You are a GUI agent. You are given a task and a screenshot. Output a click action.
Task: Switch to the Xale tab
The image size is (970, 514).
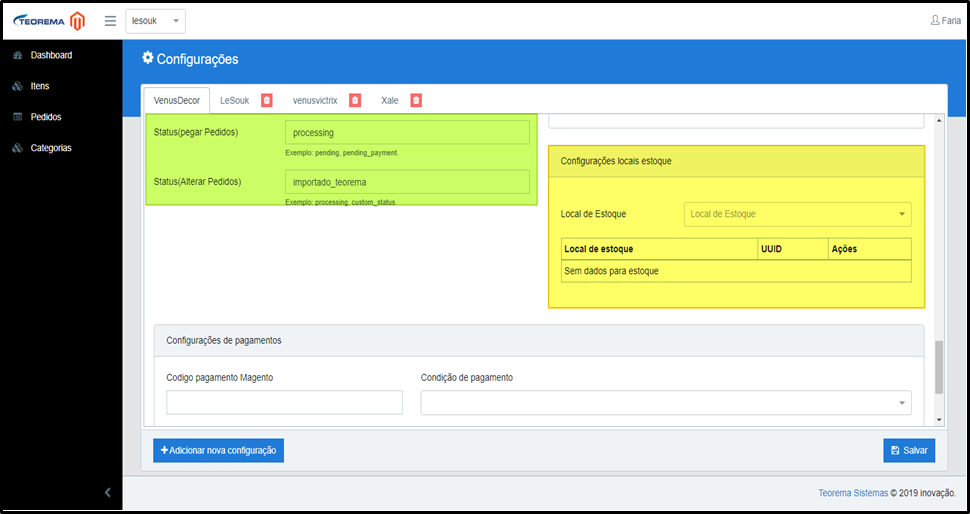pos(390,100)
